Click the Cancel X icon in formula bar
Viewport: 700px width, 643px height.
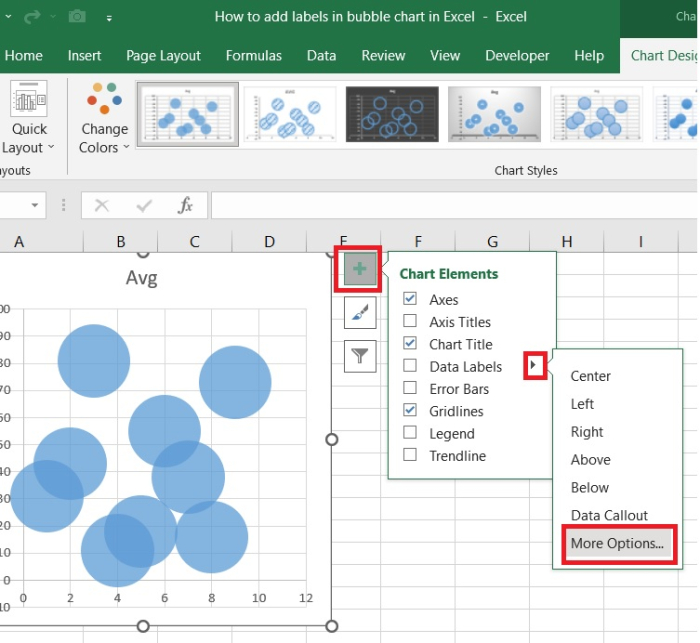click(x=102, y=205)
